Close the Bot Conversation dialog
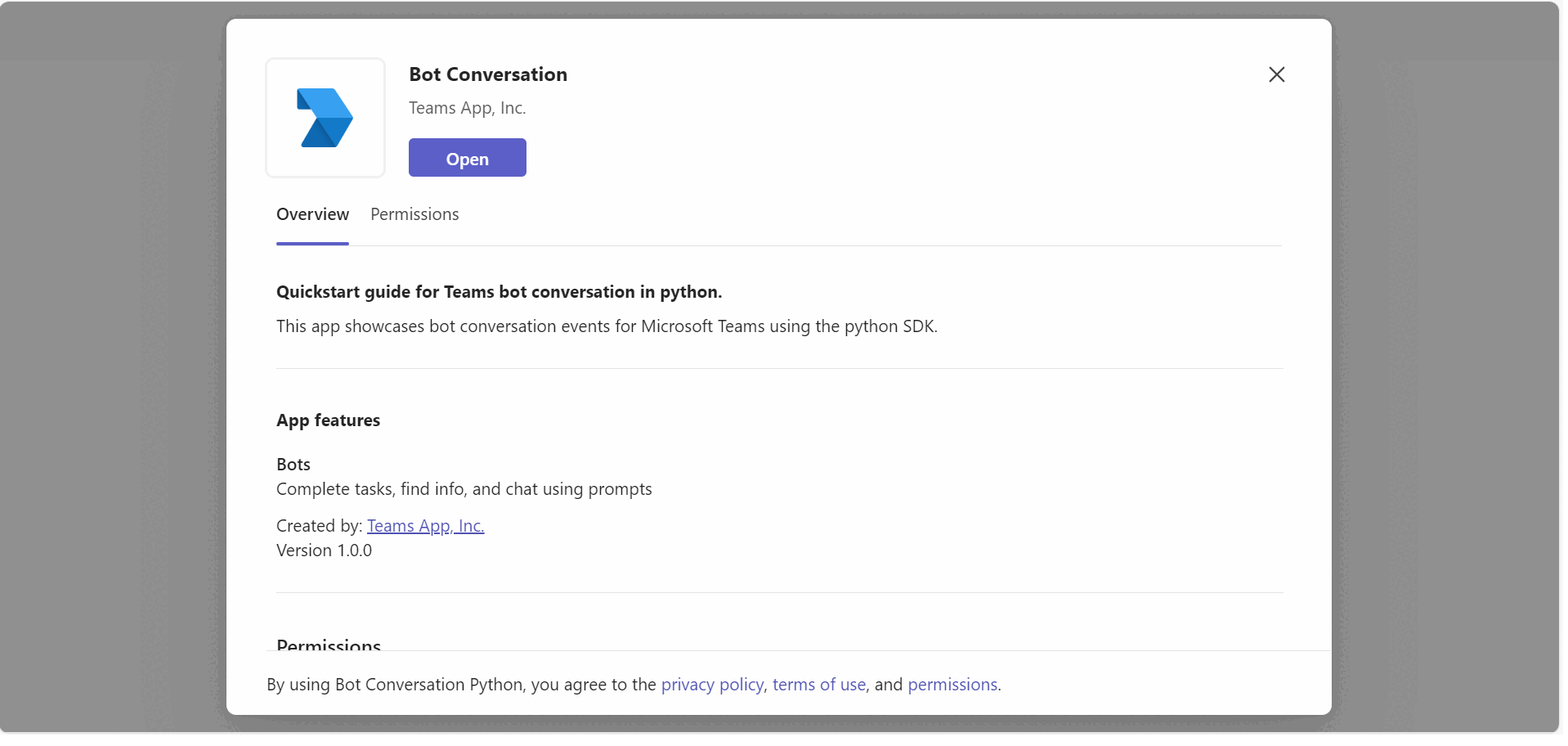 pyautogui.click(x=1276, y=74)
